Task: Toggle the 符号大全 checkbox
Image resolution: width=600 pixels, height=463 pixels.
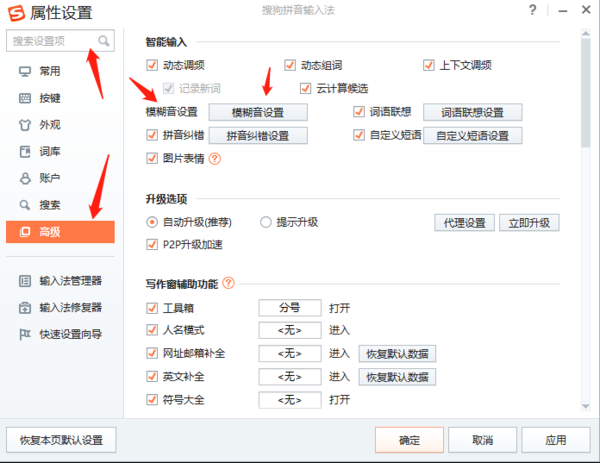Action: click(x=152, y=400)
